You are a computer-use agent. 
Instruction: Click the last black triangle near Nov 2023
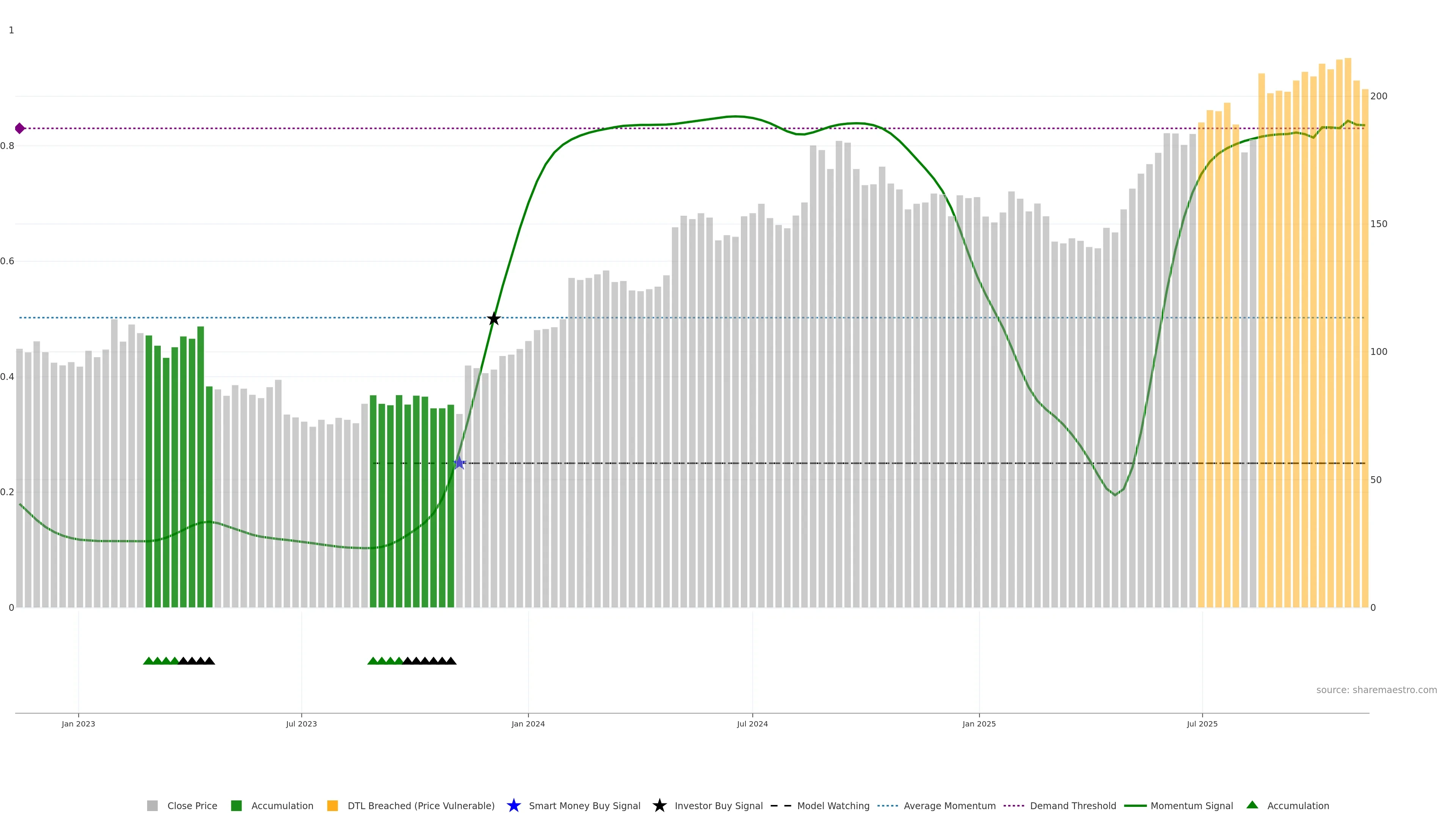click(450, 661)
